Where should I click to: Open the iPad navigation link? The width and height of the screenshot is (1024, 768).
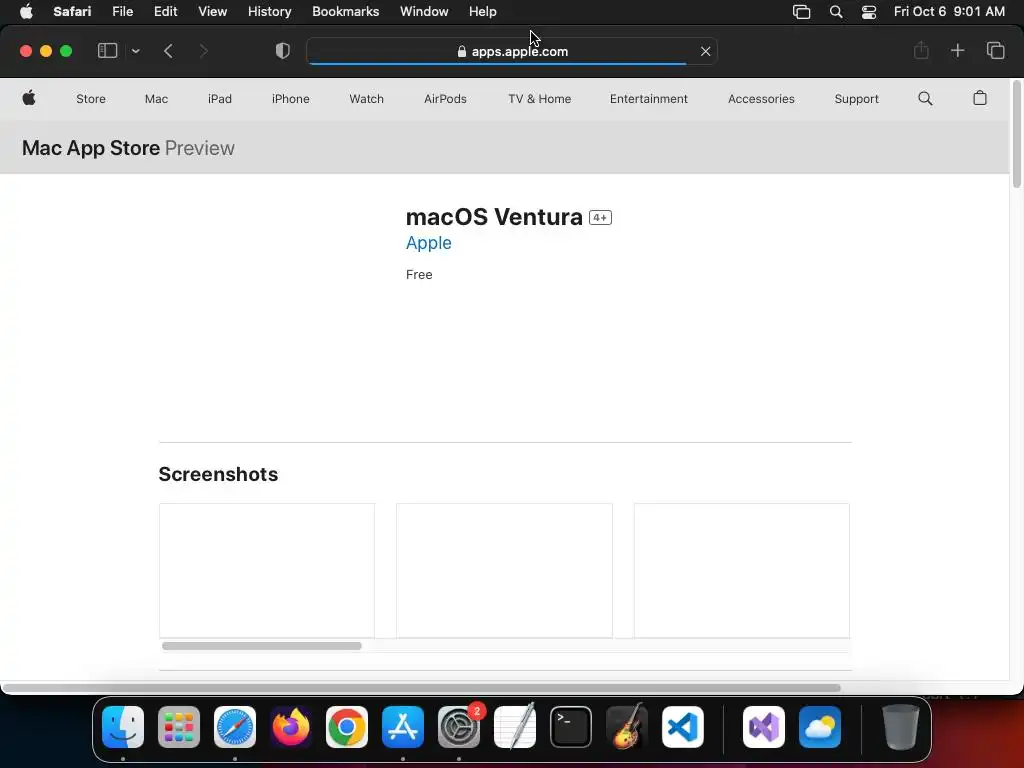(x=219, y=99)
